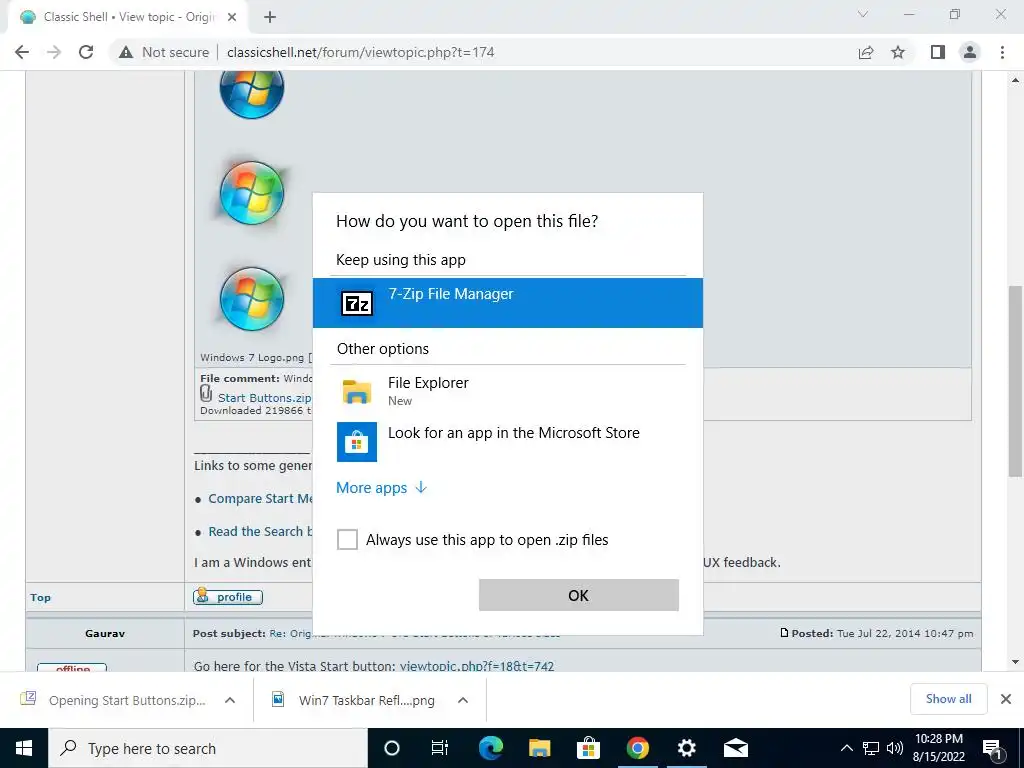This screenshot has height=768, width=1024.
Task: Click the post icon beside Posted date
Action: (x=784, y=633)
